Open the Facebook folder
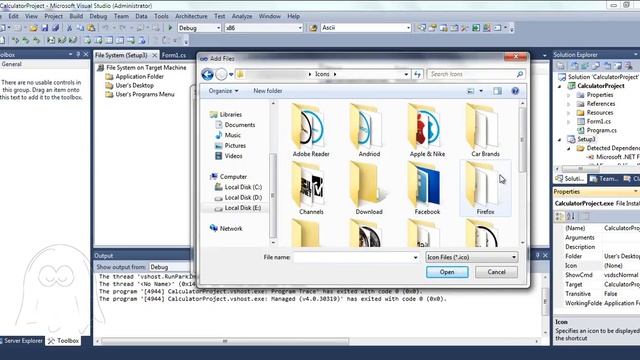This screenshot has height=360, width=640. point(427,188)
